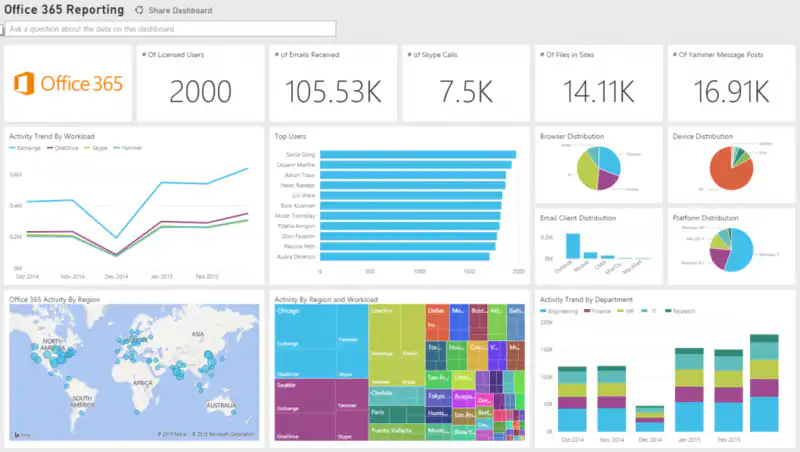
Task: Click the Office 365 logo tile
Action: 67,83
